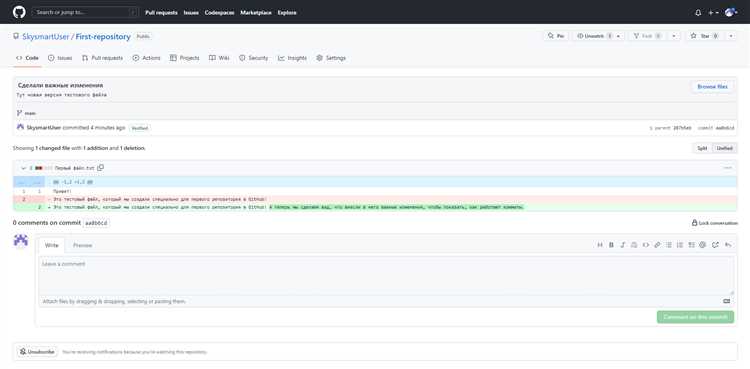The width and height of the screenshot is (750, 369).
Task: Open the Code tab
Action: tap(27, 58)
